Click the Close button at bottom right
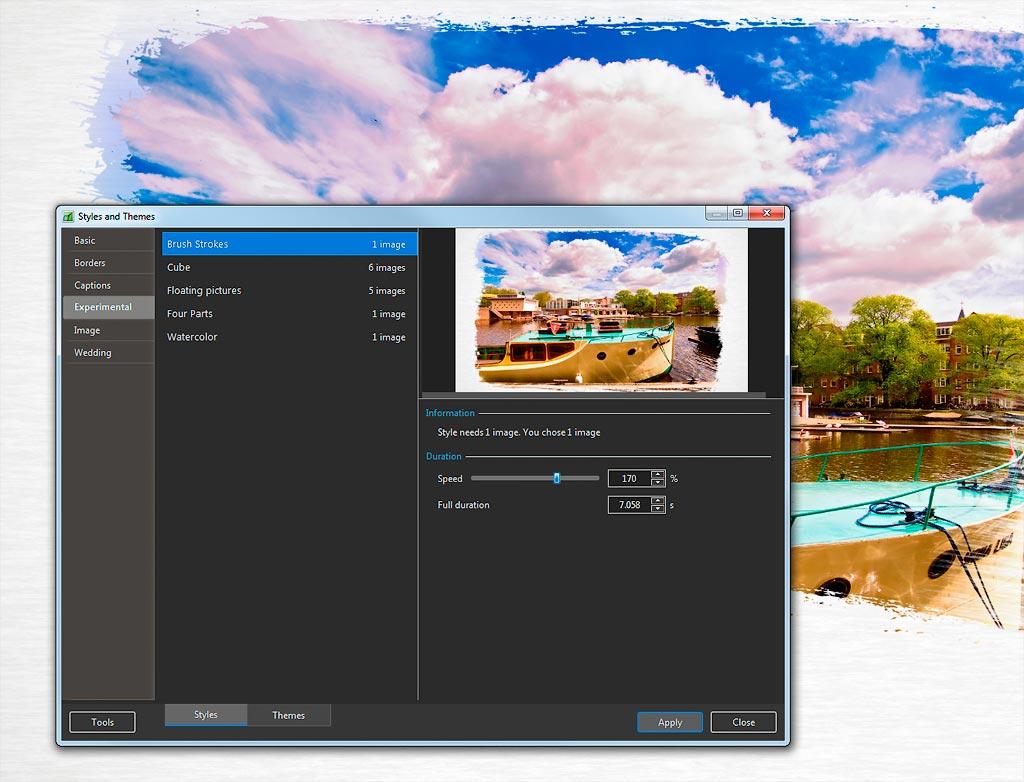Screen dimensions: 1024x782 tap(743, 722)
